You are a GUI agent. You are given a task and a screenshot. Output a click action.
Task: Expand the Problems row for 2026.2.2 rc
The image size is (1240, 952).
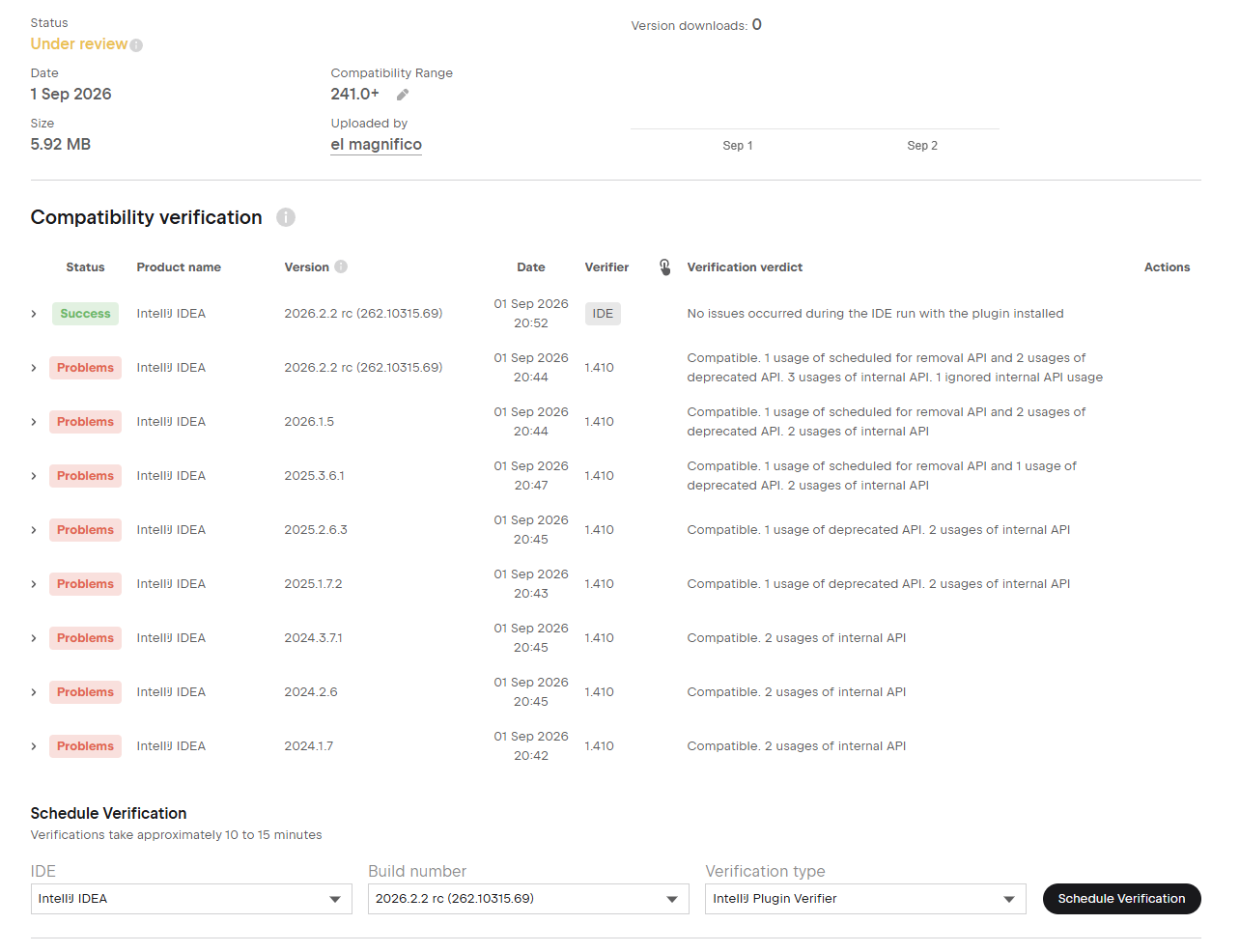(x=34, y=368)
